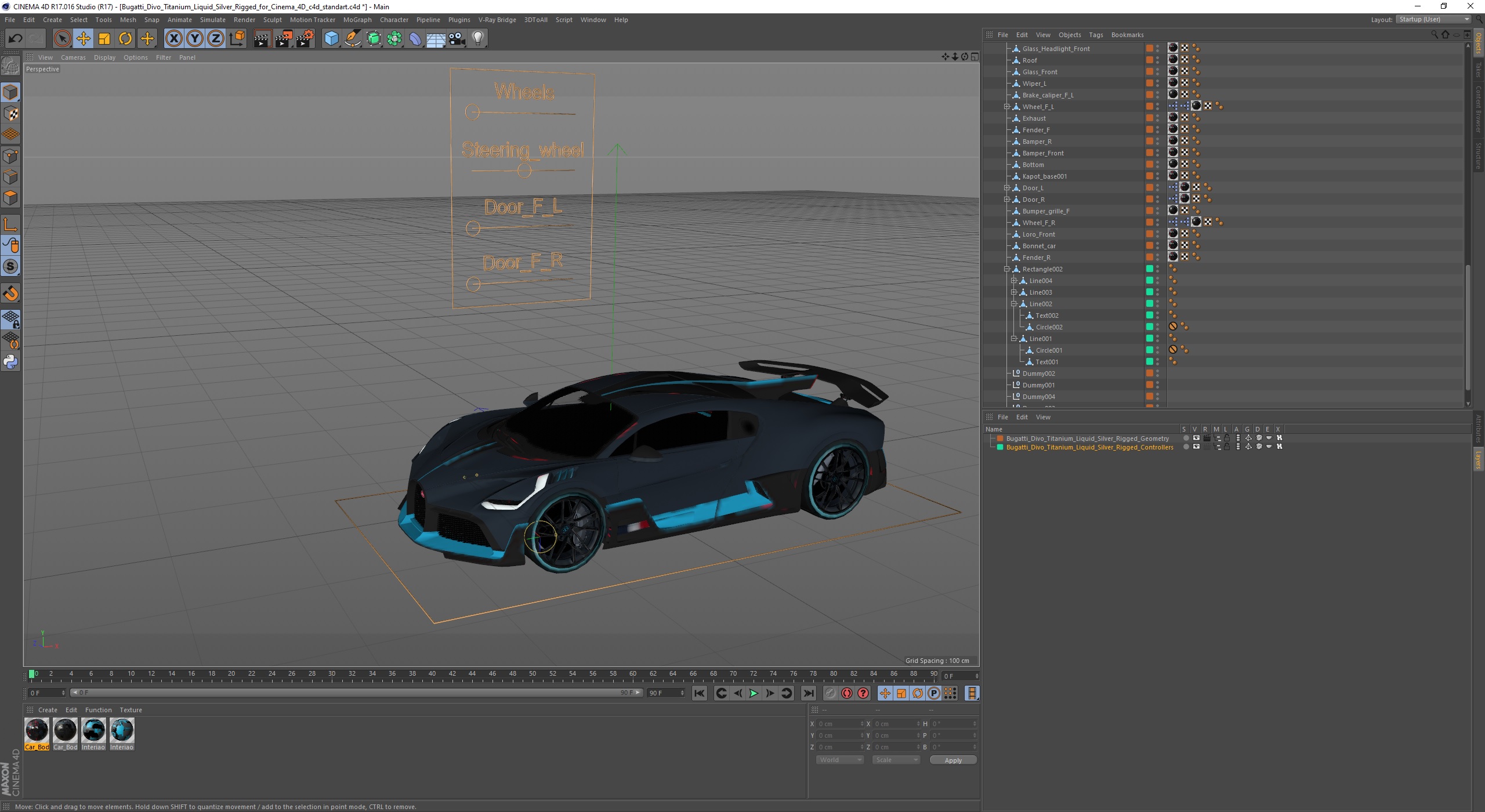Click the Objects side tab
The image size is (1485, 812).
coord(1479,43)
